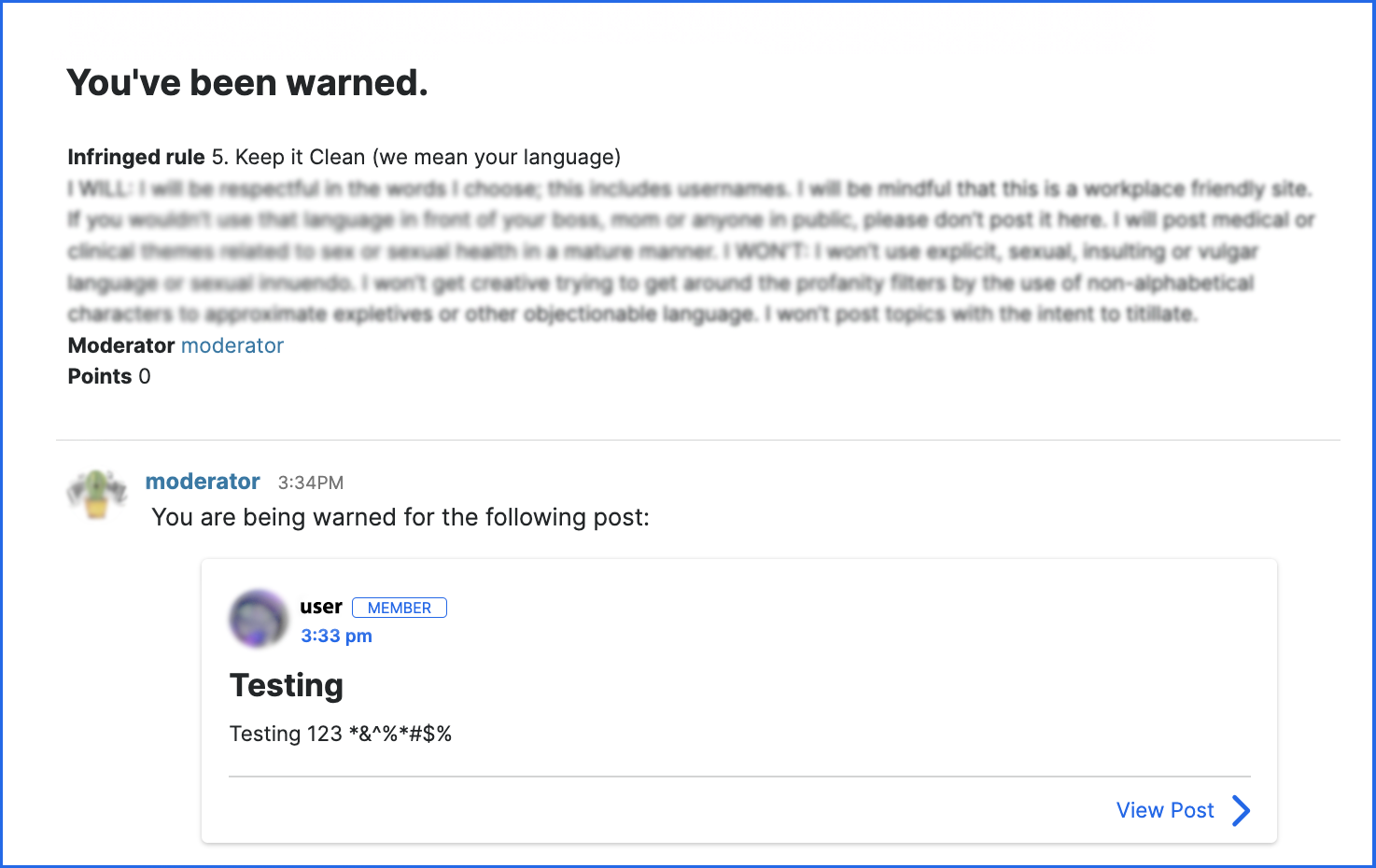
Task: Click the points value 0
Action: tap(145, 376)
